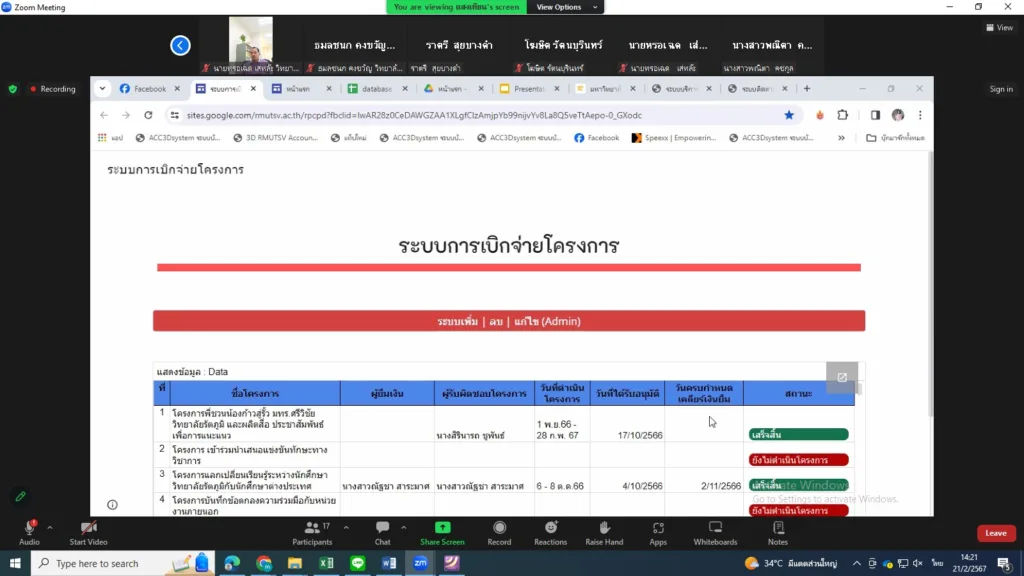Raise Hand in the meeting
Viewport: 1024px width, 576px height.
pyautogui.click(x=604, y=532)
